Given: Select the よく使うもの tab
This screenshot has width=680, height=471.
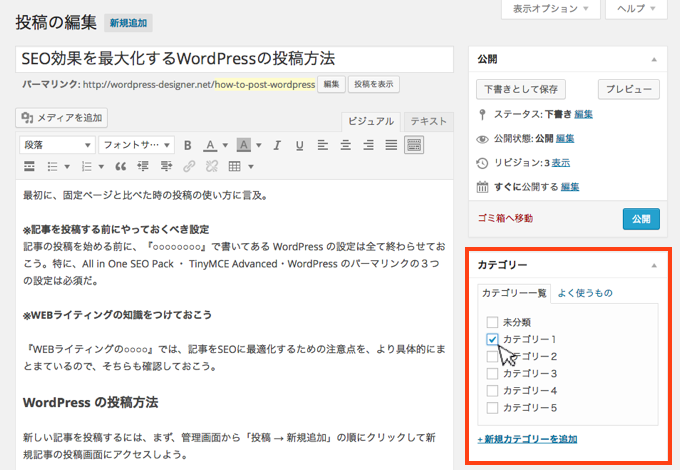Looking at the screenshot, I should (x=585, y=293).
